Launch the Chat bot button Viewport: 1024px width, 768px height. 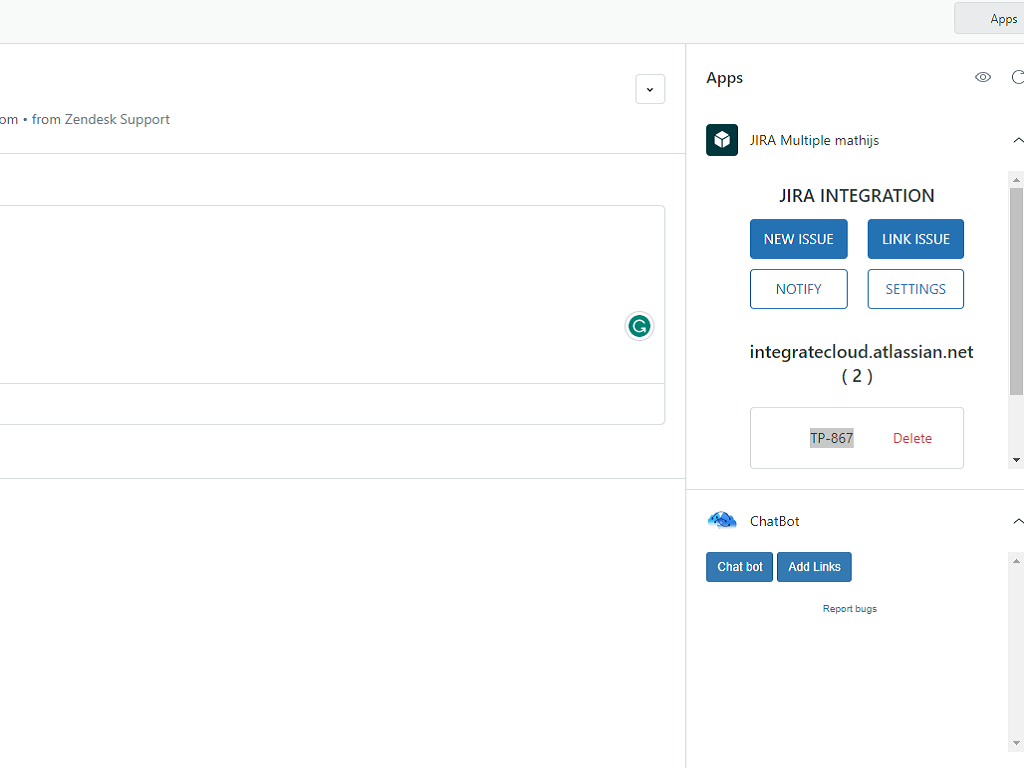tap(739, 567)
